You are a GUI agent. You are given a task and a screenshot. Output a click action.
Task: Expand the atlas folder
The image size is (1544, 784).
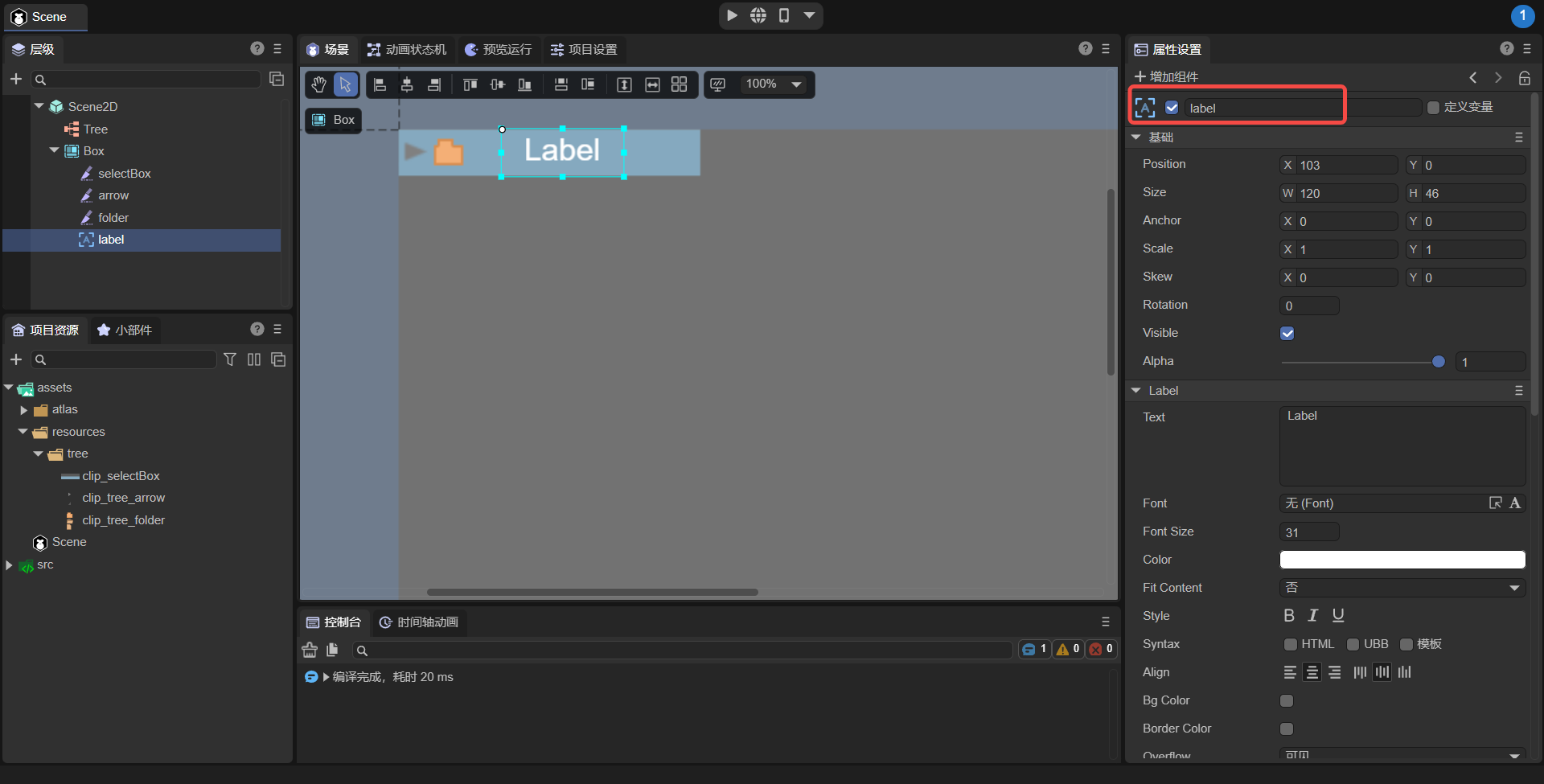coord(24,410)
